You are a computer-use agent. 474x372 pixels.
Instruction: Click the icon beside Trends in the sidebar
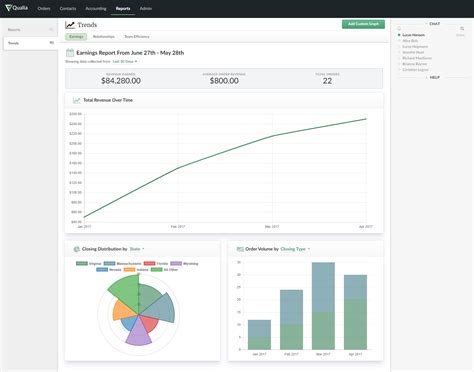(52, 43)
